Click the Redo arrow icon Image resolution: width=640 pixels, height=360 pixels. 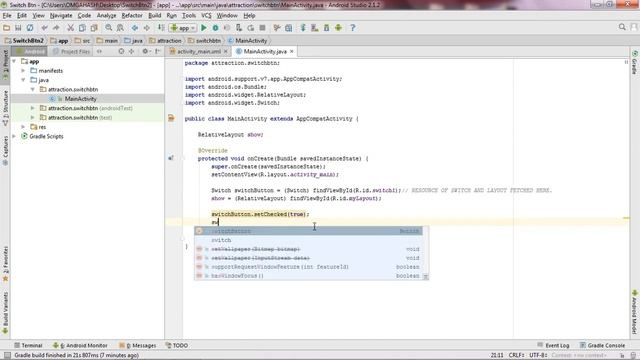[x=56, y=28]
